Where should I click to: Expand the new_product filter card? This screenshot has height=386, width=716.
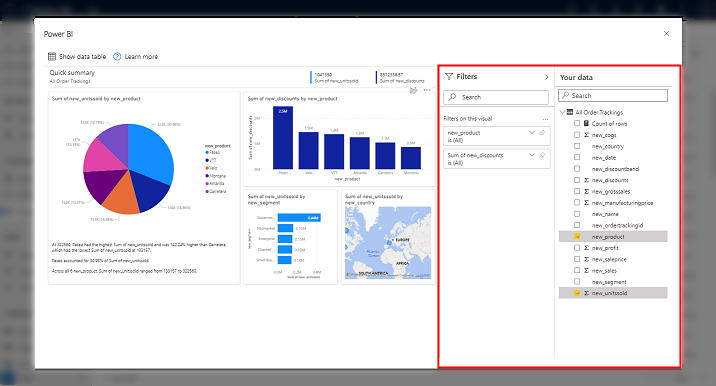[x=532, y=132]
